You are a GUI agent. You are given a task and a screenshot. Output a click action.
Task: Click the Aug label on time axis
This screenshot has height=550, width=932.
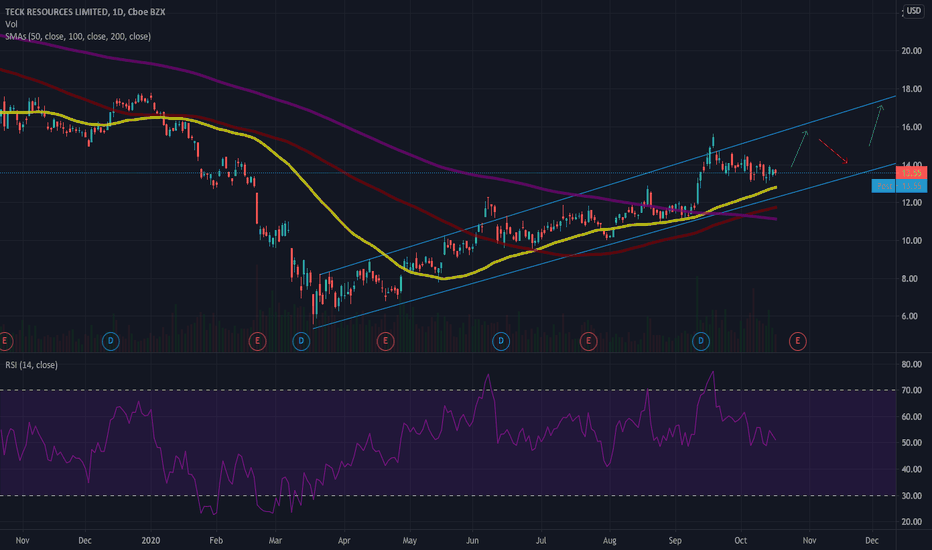point(609,540)
